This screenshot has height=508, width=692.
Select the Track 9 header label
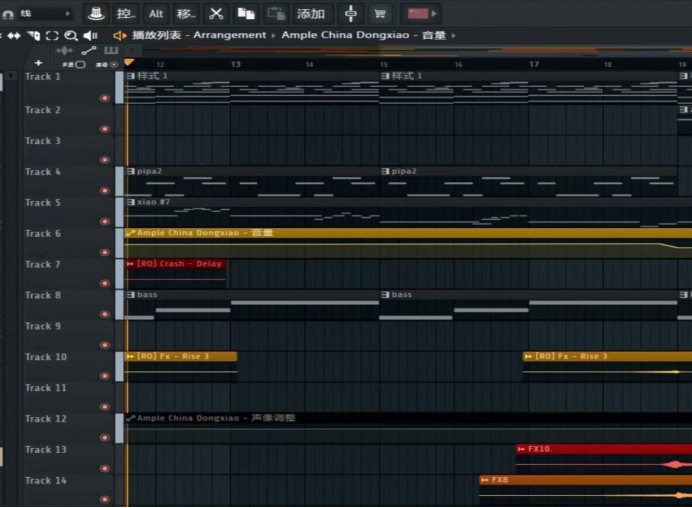[43, 327]
